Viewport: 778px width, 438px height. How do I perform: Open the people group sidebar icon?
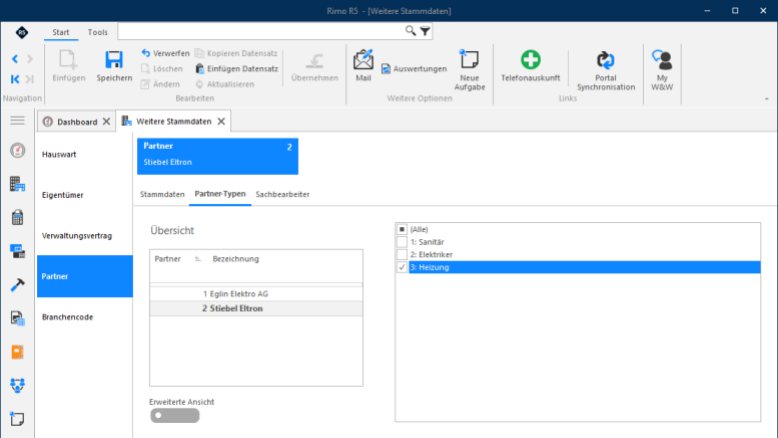(x=17, y=385)
